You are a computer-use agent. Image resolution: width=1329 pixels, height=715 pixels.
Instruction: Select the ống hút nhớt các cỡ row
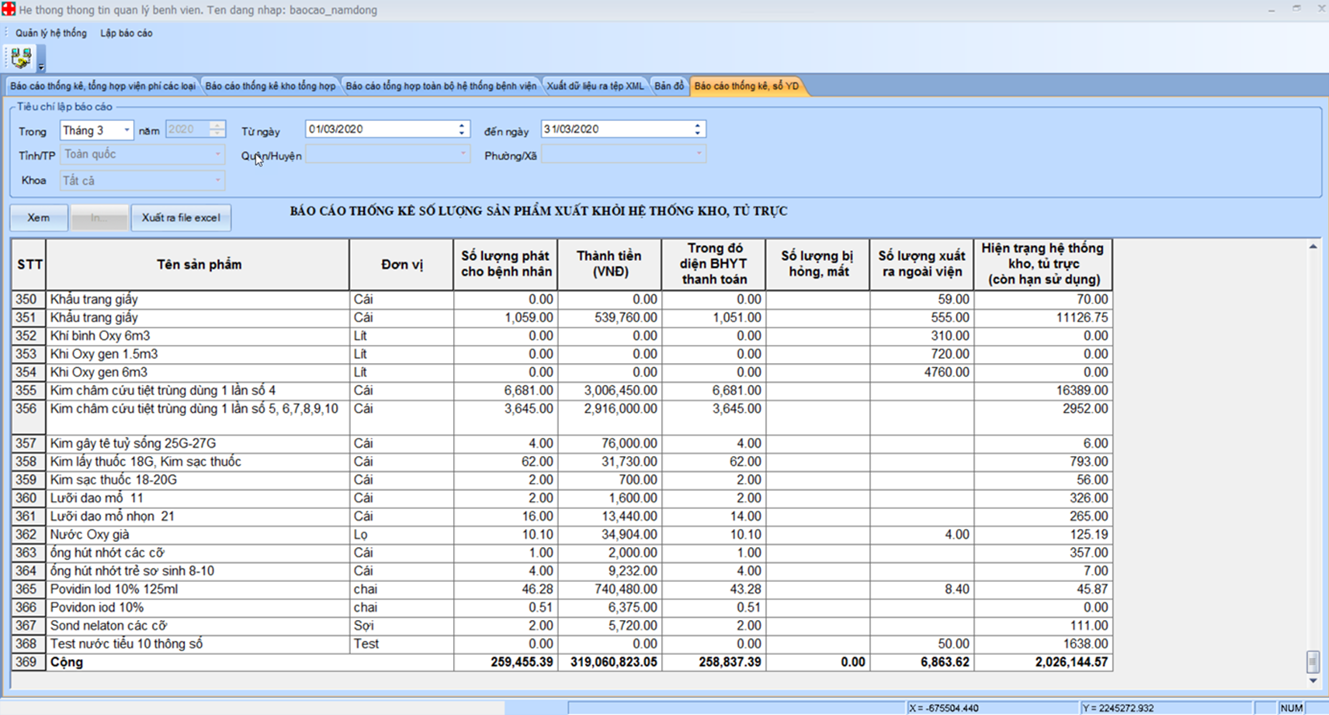[x=562, y=553]
